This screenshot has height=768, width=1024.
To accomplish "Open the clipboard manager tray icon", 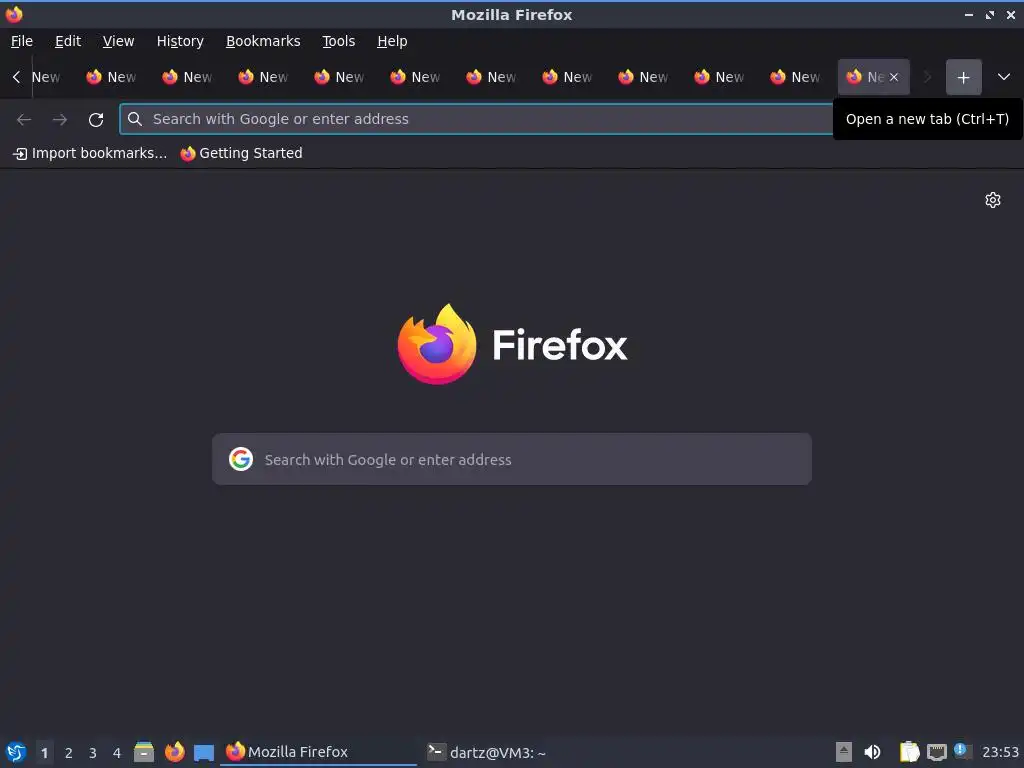I will click(909, 752).
